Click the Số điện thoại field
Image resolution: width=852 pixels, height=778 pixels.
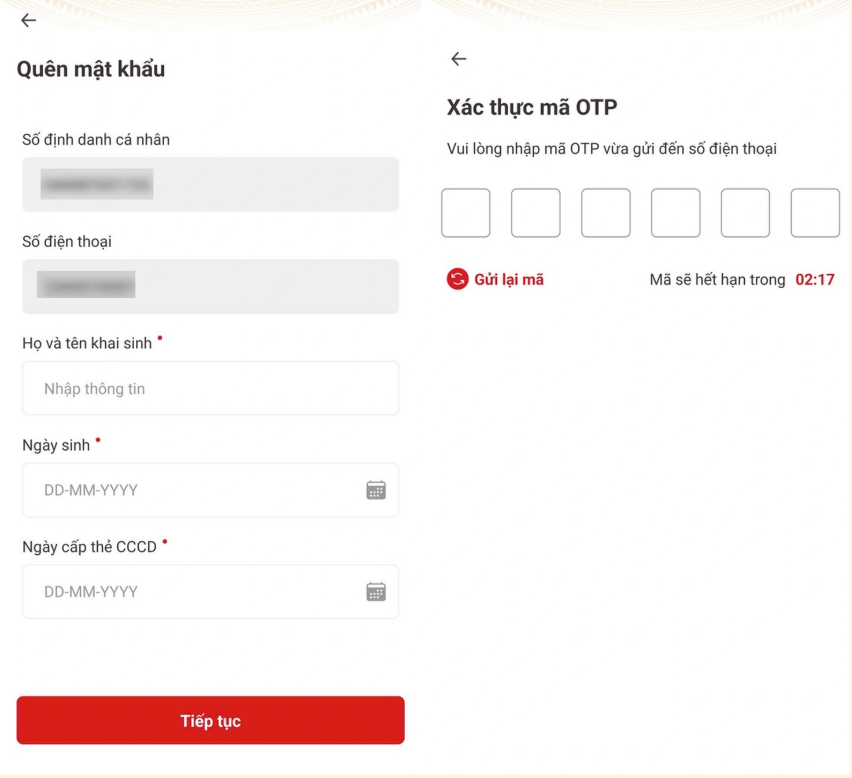(x=210, y=286)
